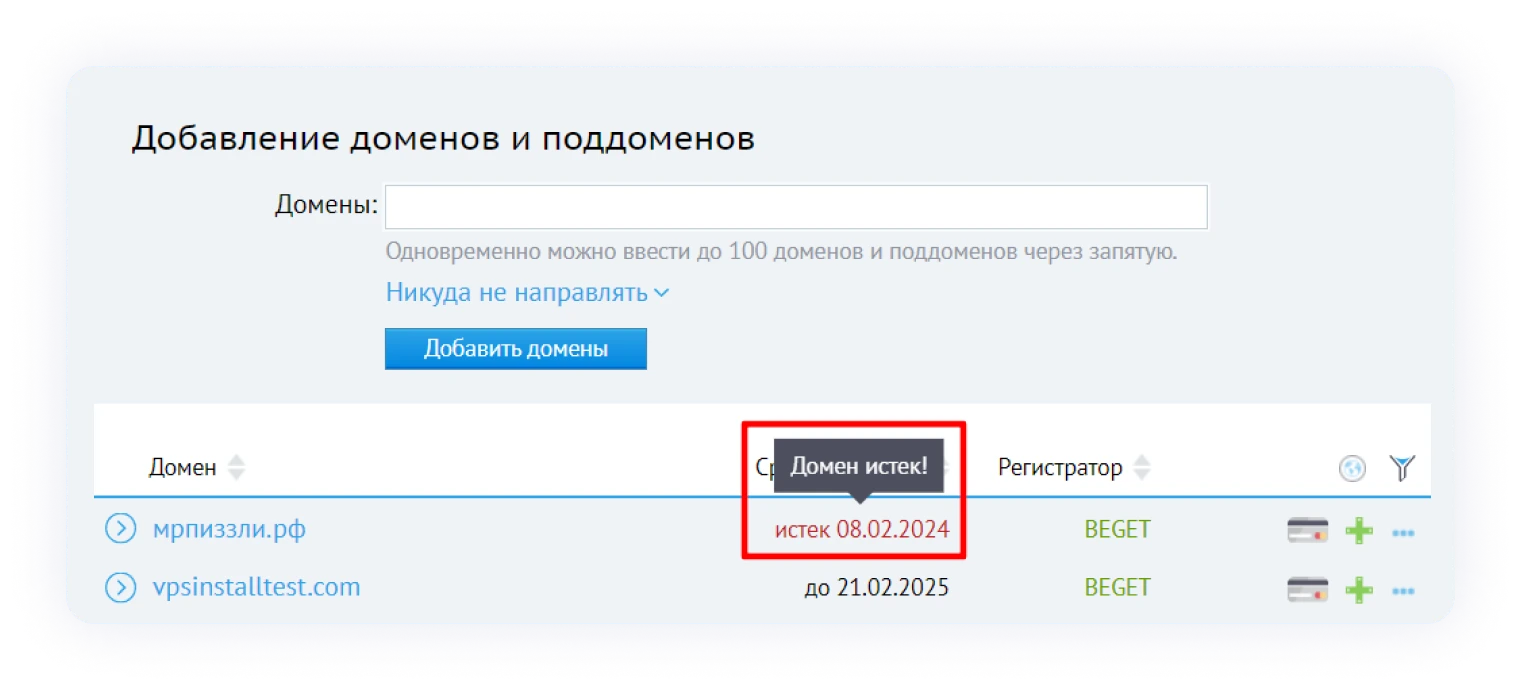
Task: Select the Регистратор table header
Action: tap(1061, 466)
